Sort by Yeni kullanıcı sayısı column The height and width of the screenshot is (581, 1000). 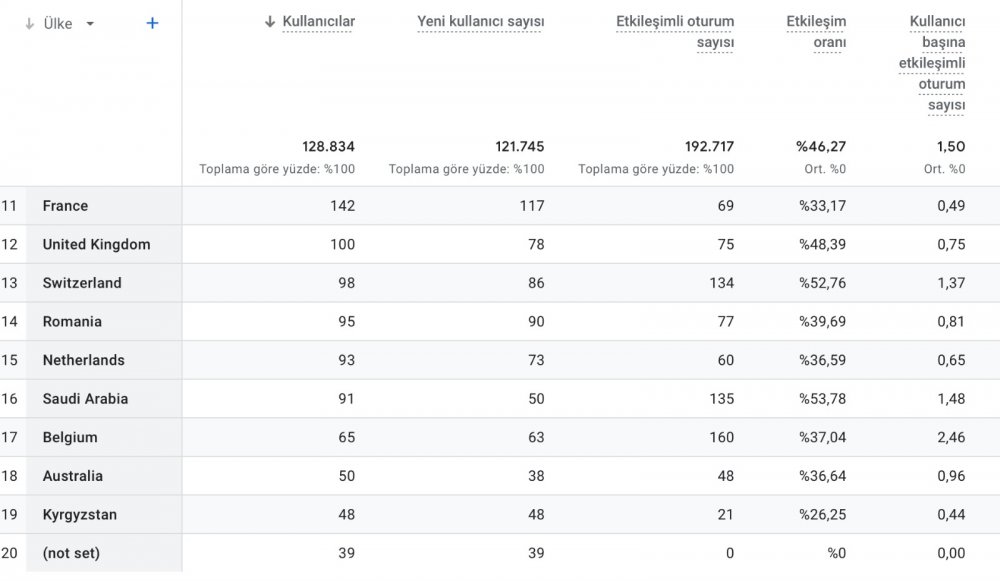pos(480,22)
